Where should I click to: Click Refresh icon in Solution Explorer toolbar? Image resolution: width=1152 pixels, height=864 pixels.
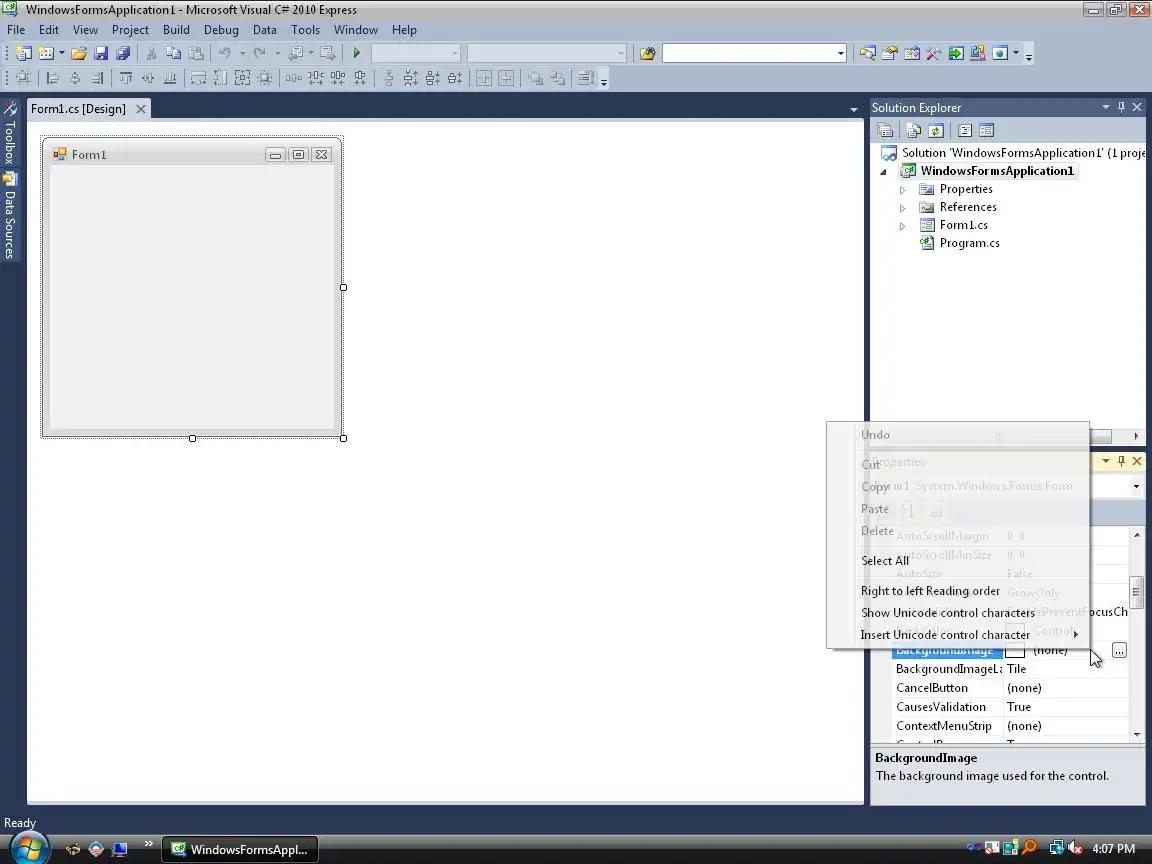coord(935,131)
